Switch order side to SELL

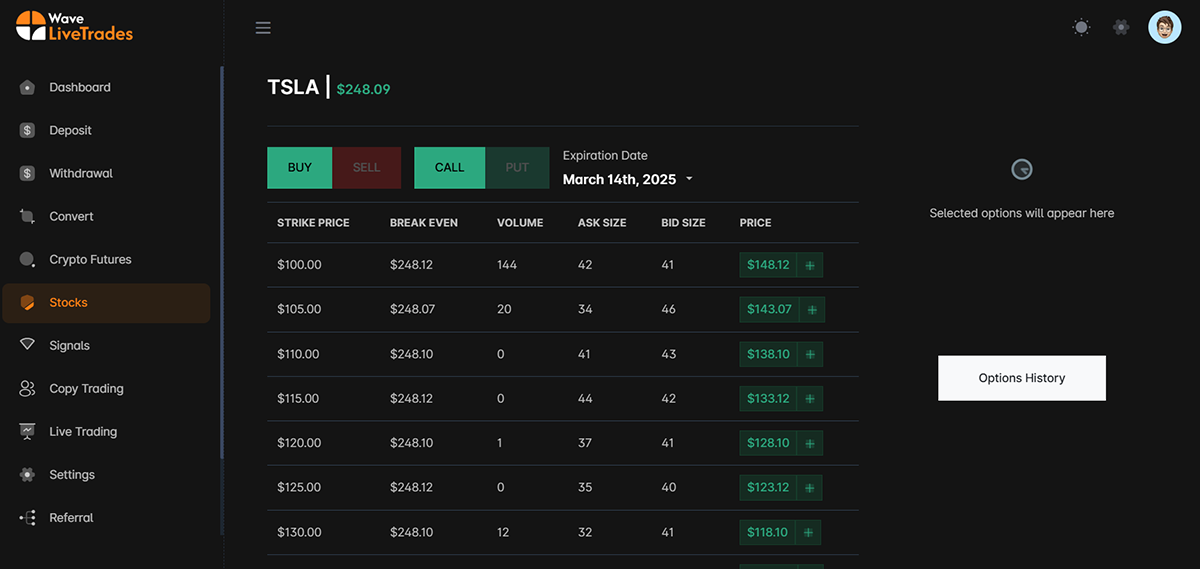[x=366, y=168]
